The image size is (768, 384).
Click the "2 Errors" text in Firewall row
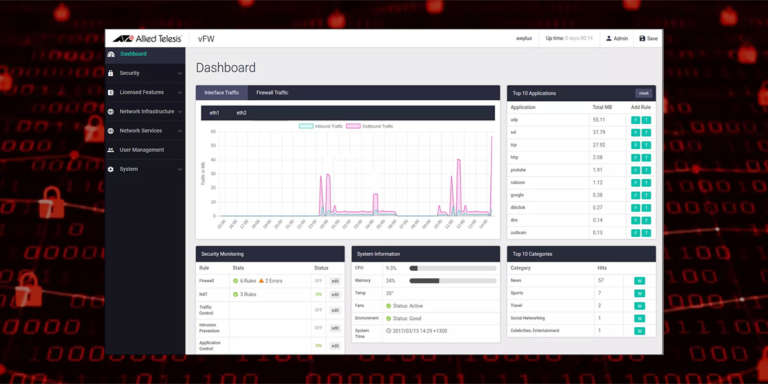274,281
